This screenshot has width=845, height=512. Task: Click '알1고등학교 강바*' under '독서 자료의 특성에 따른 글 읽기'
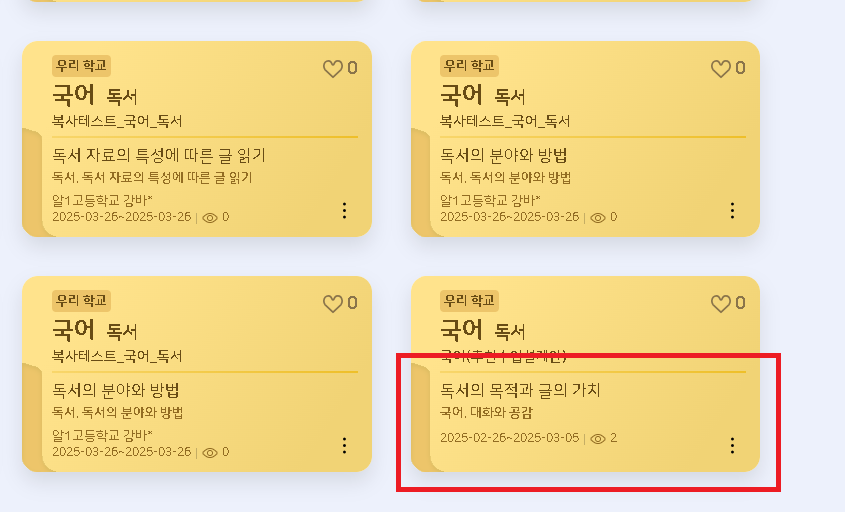coord(102,200)
